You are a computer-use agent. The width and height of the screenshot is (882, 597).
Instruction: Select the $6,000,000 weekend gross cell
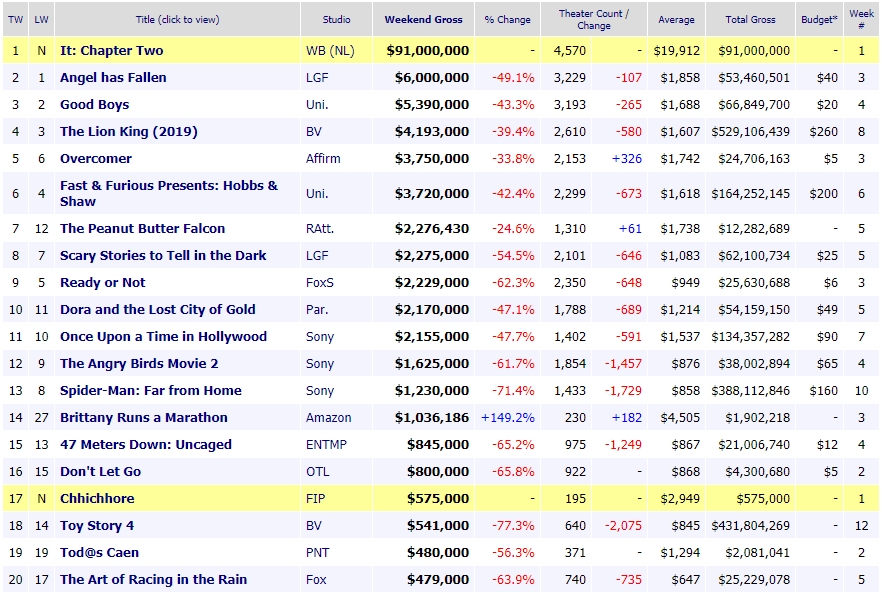tap(432, 78)
